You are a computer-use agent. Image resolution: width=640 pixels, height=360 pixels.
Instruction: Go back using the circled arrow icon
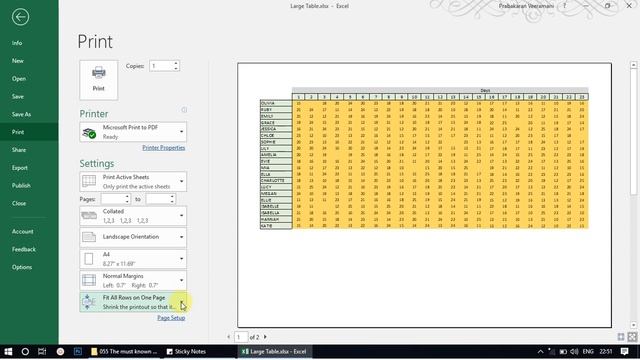click(x=20, y=17)
